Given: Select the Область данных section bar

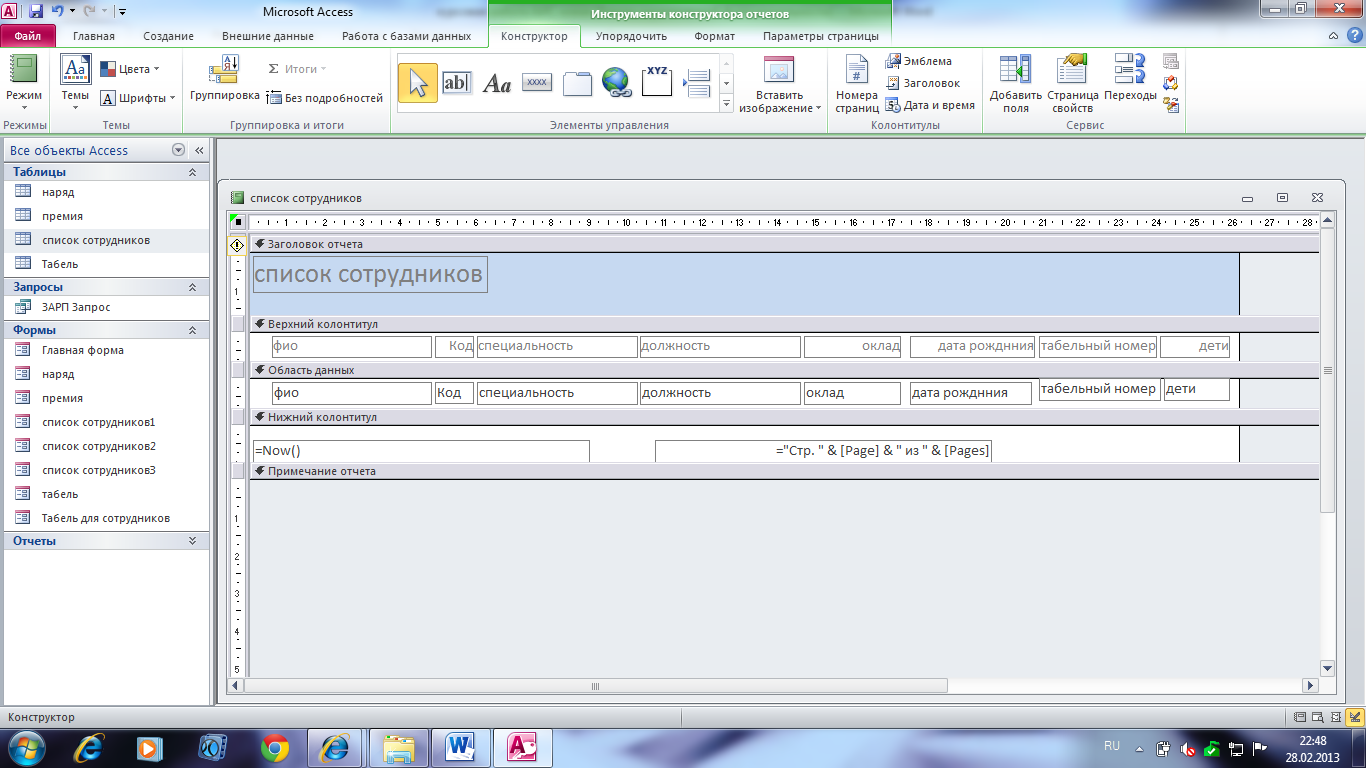Looking at the screenshot, I should click(783, 370).
